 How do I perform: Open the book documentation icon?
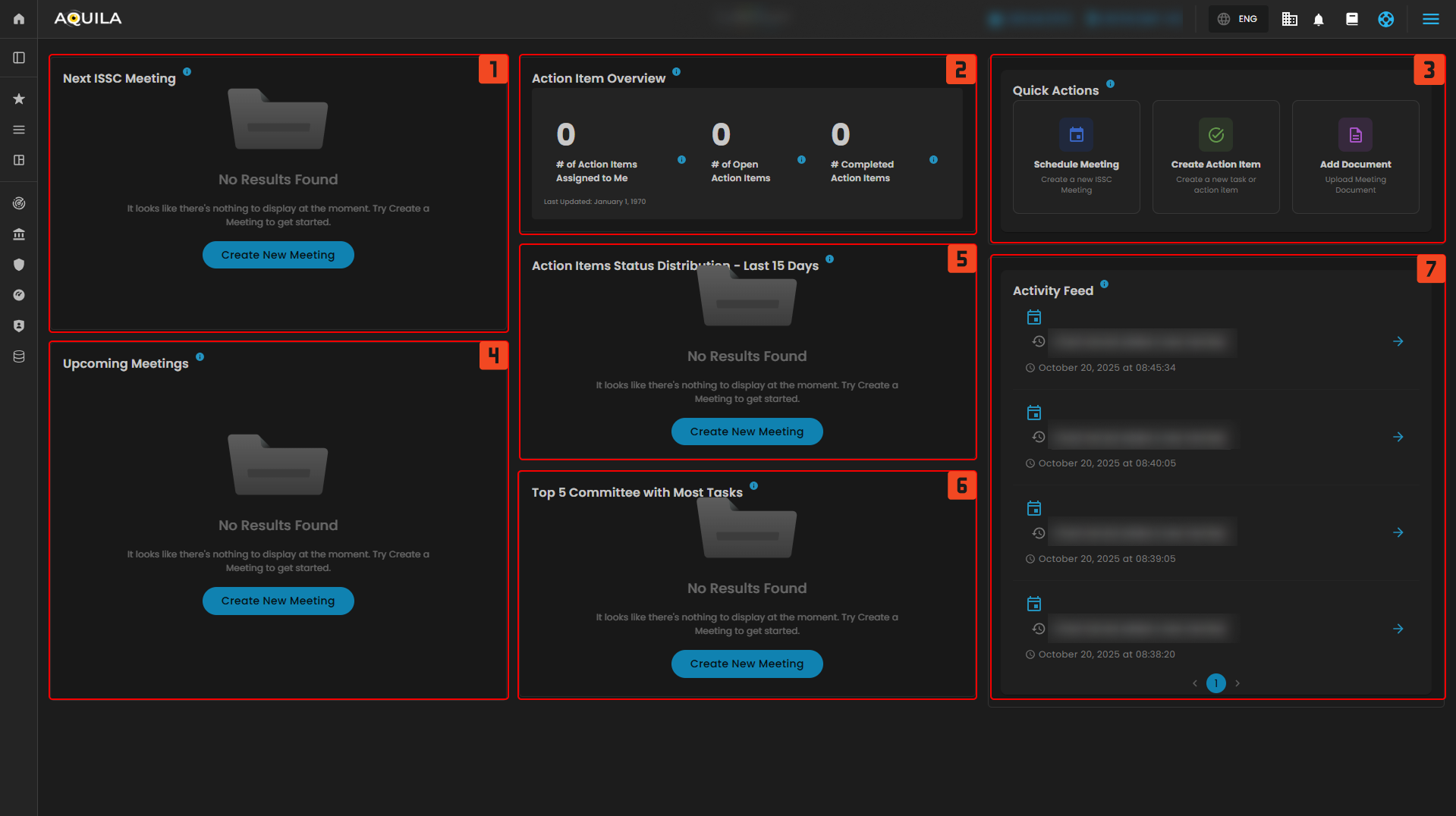pos(1352,20)
